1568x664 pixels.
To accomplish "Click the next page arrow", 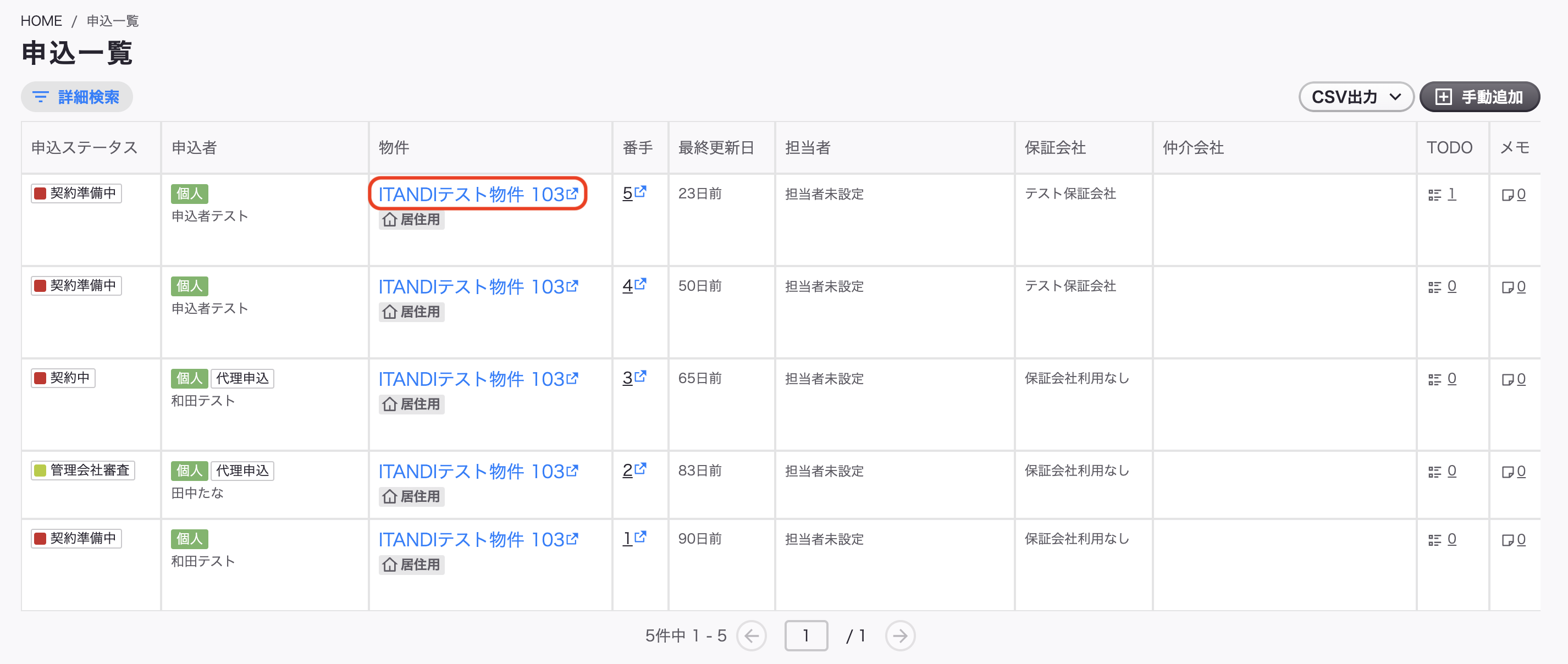I will click(x=900, y=636).
